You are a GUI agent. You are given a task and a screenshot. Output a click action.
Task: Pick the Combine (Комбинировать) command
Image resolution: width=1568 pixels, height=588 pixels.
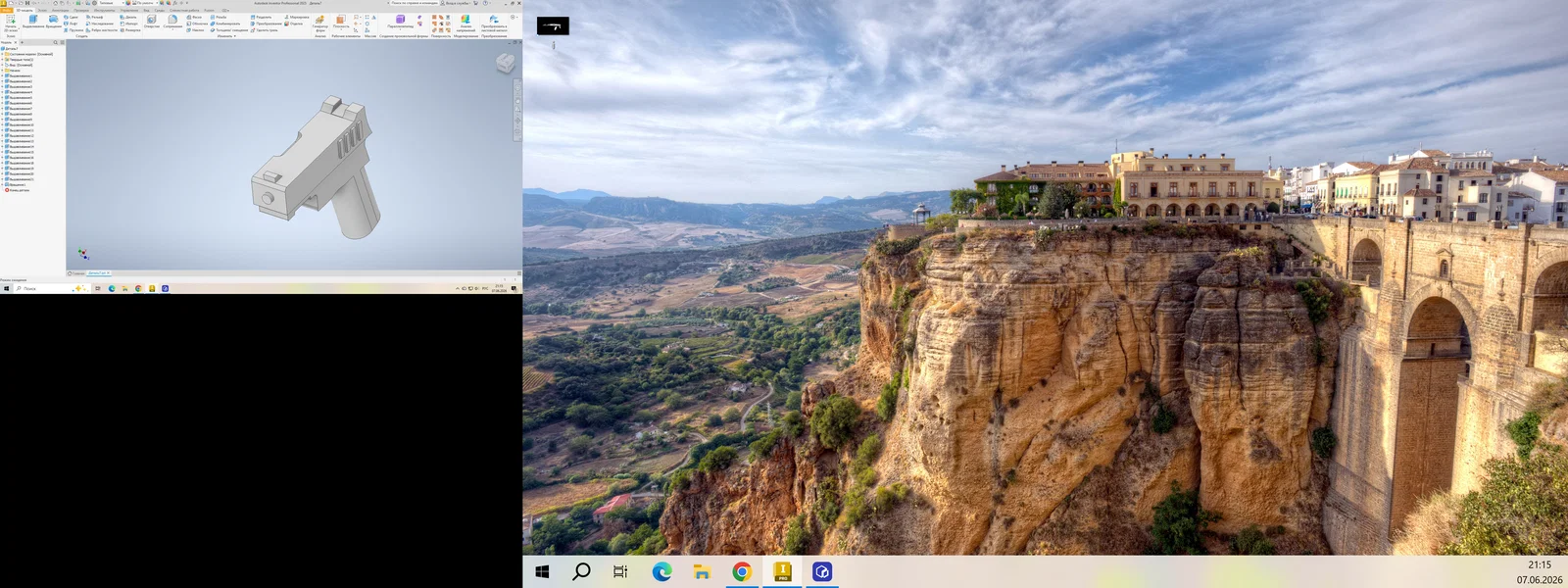pos(224,24)
